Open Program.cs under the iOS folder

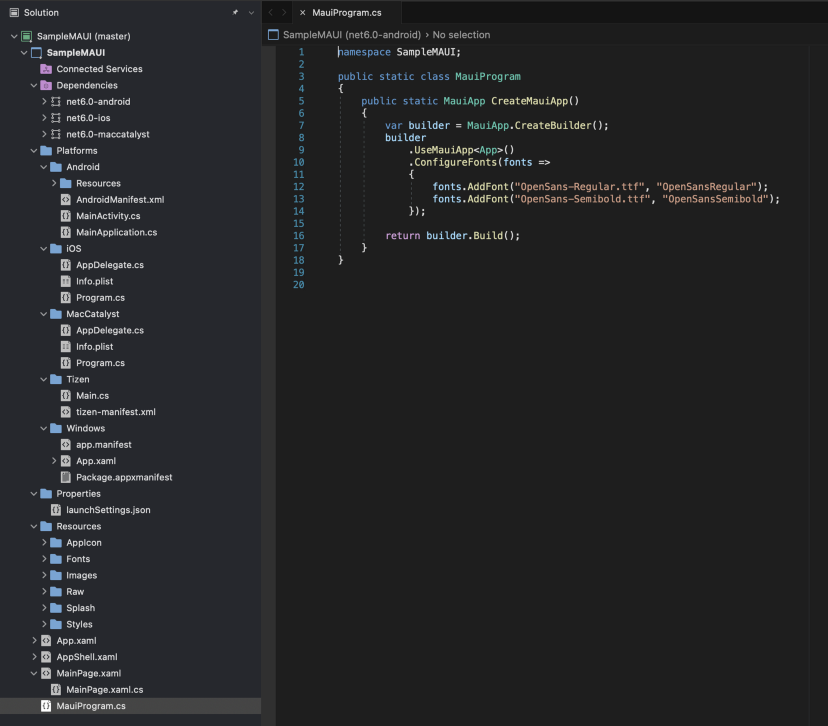tap(100, 298)
